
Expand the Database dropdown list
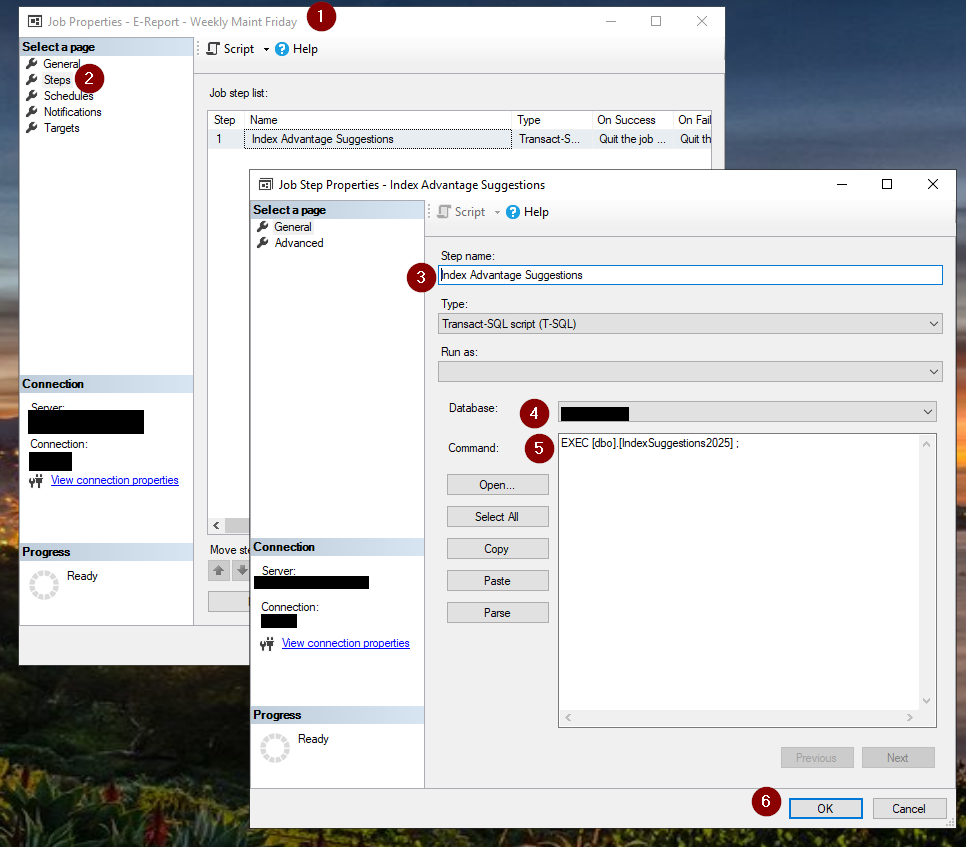click(928, 412)
